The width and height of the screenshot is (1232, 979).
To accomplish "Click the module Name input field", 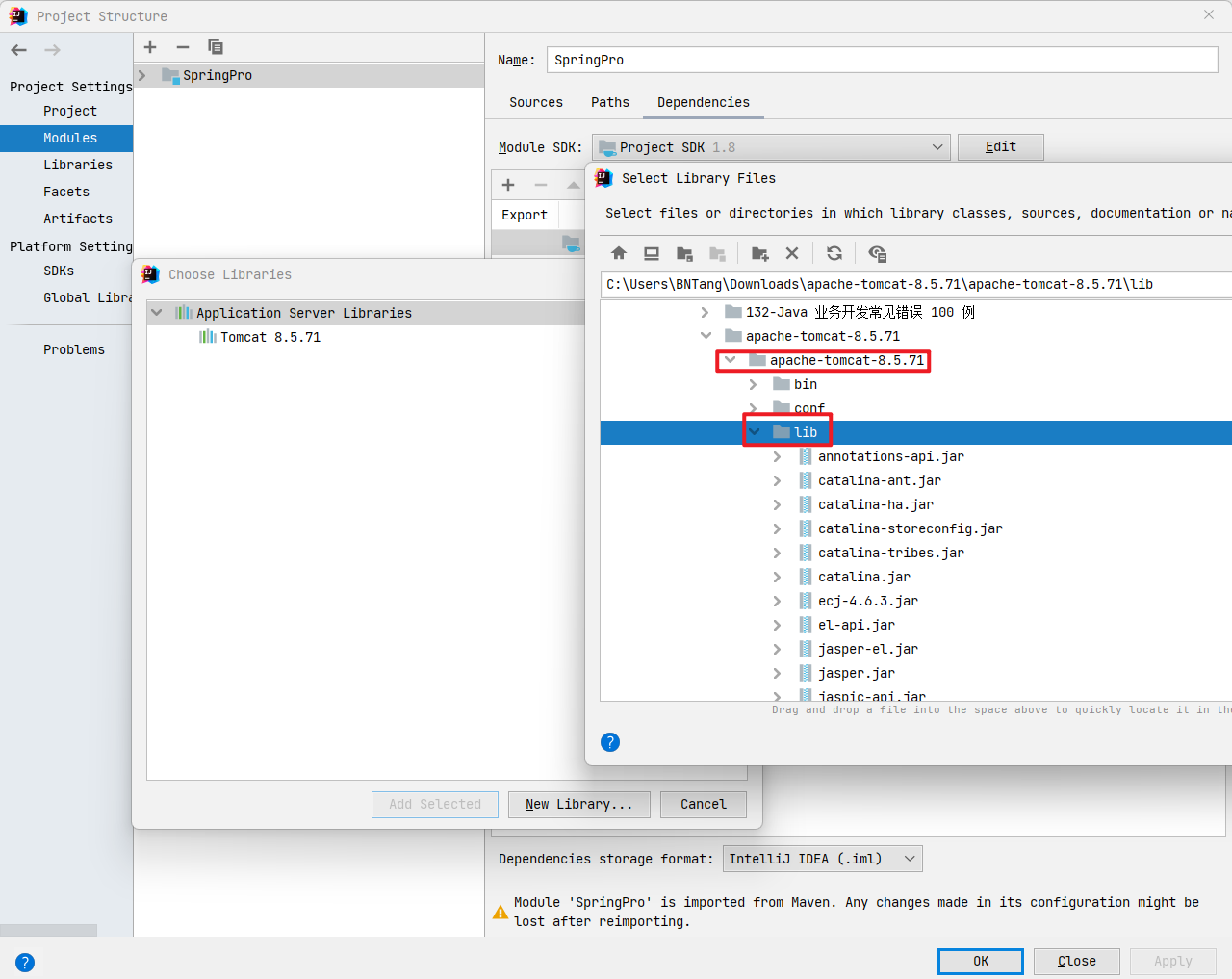I will (883, 60).
